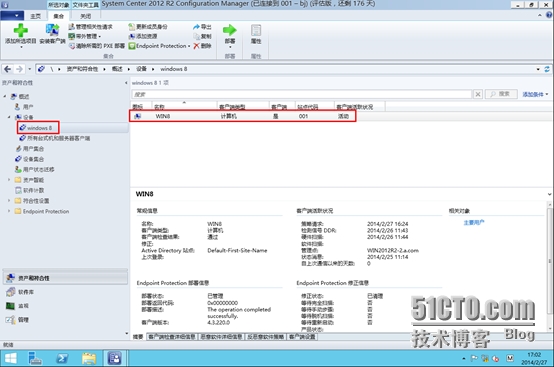Click into the search input field

pos(302,94)
